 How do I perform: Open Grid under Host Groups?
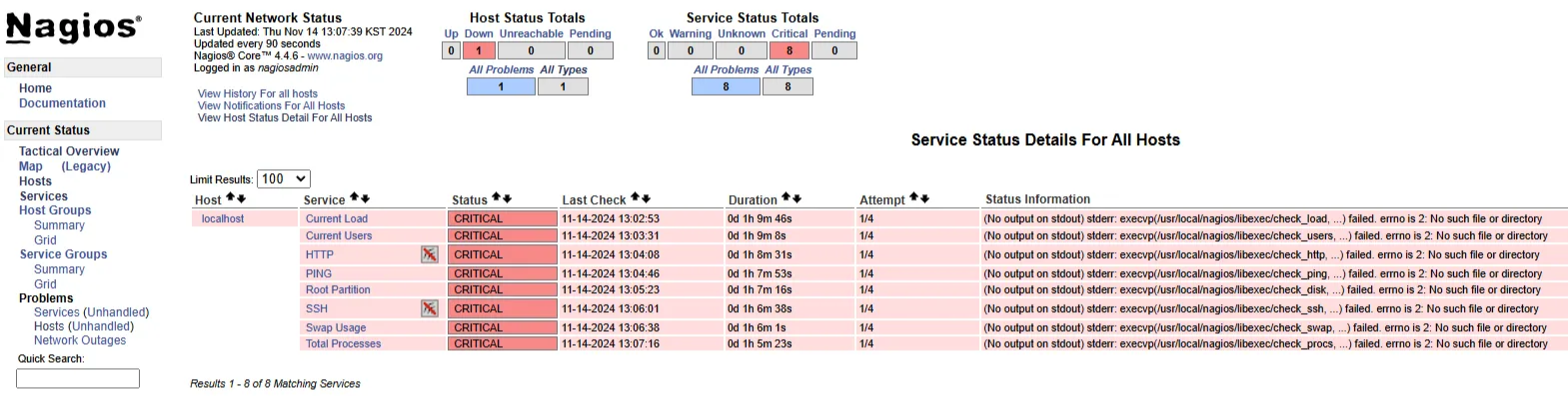(45, 240)
